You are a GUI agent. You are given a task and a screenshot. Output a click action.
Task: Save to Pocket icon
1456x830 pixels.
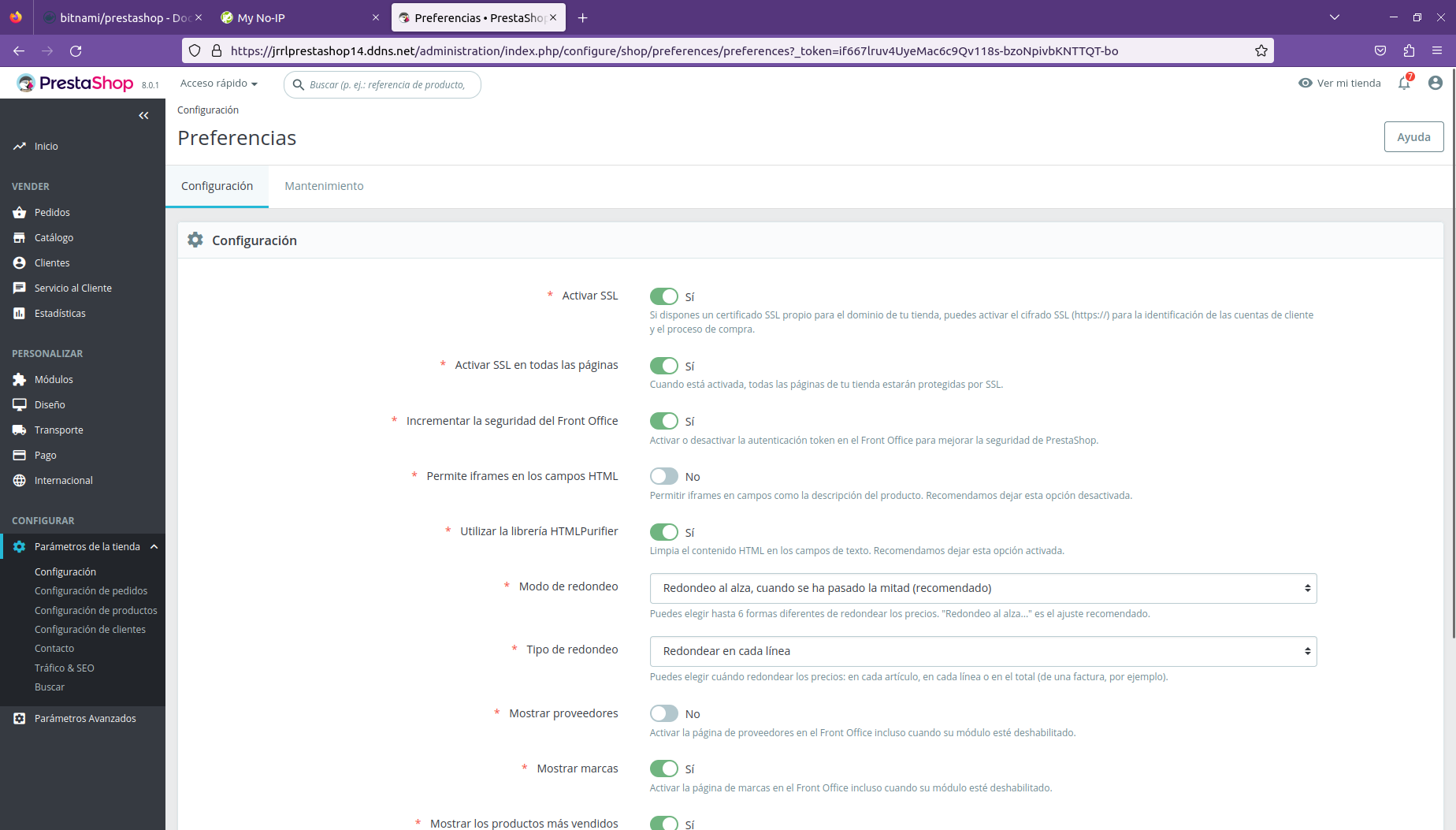(1380, 50)
